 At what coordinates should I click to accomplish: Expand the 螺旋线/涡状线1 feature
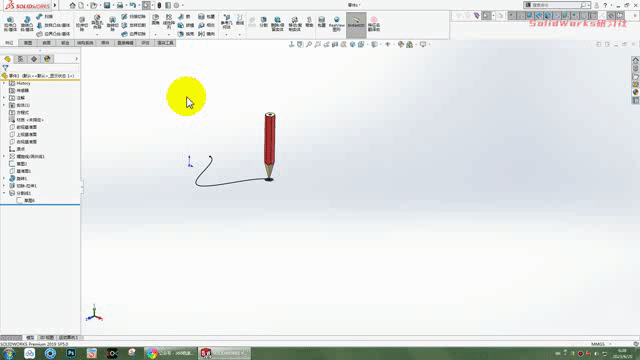[4, 156]
